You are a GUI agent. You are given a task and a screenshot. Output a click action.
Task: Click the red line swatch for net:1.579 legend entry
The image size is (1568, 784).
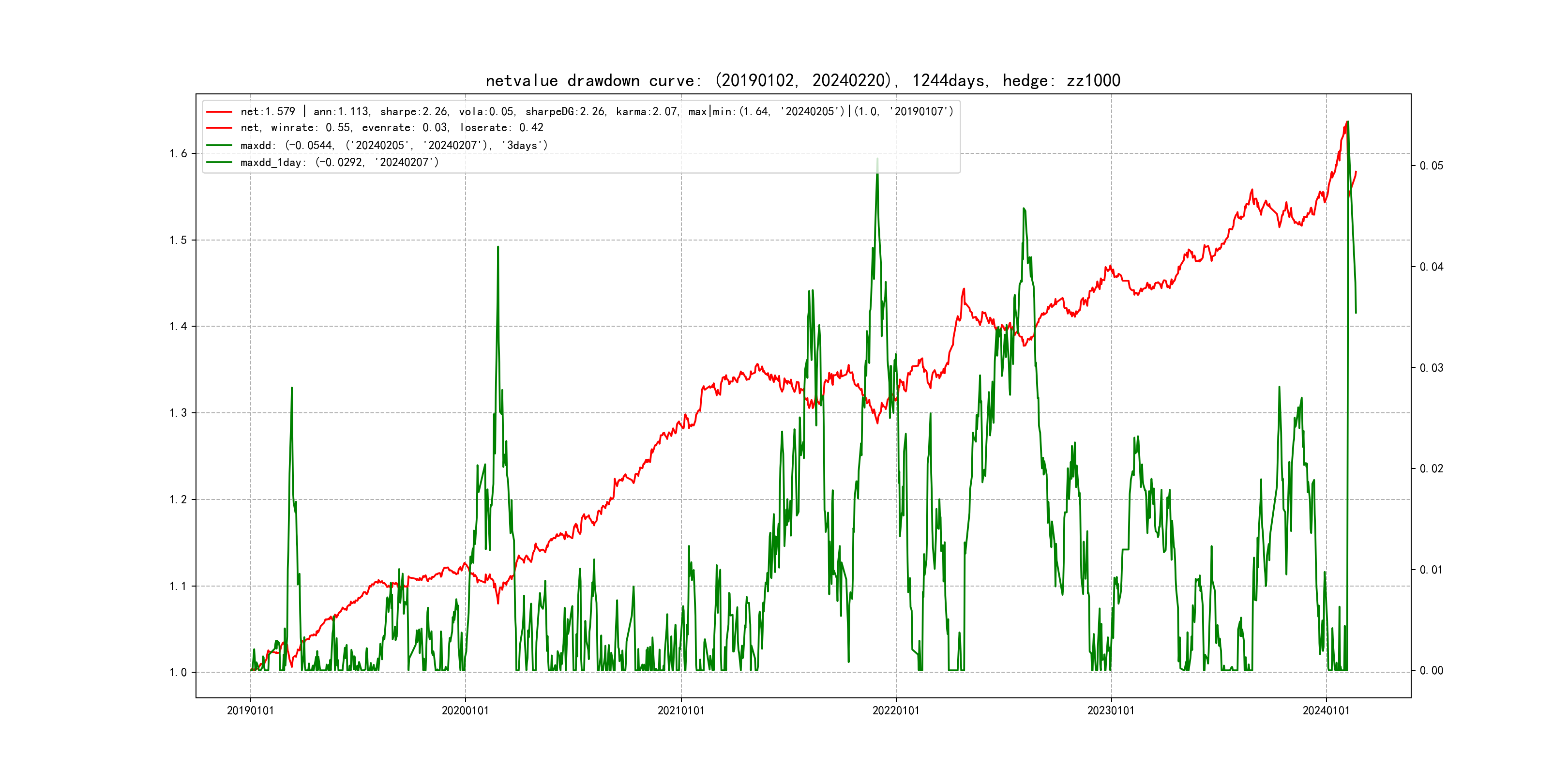(219, 112)
